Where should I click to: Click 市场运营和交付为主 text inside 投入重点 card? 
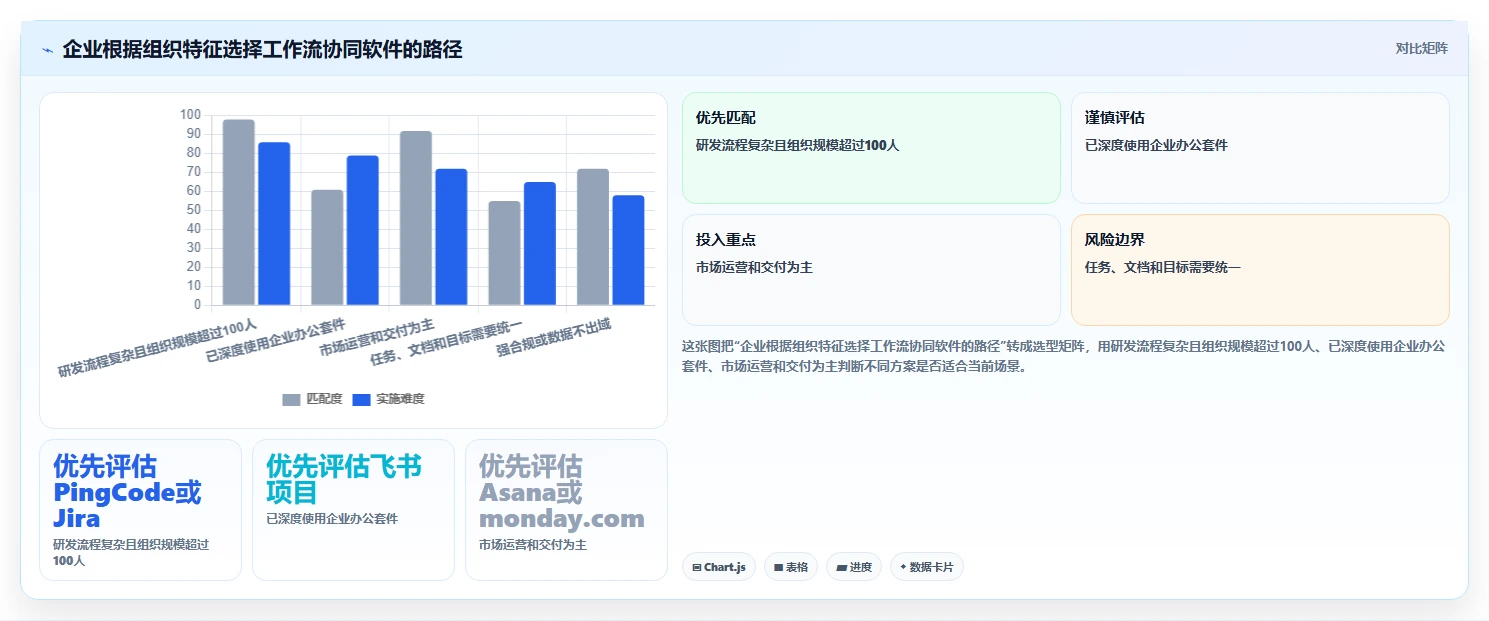pos(754,267)
